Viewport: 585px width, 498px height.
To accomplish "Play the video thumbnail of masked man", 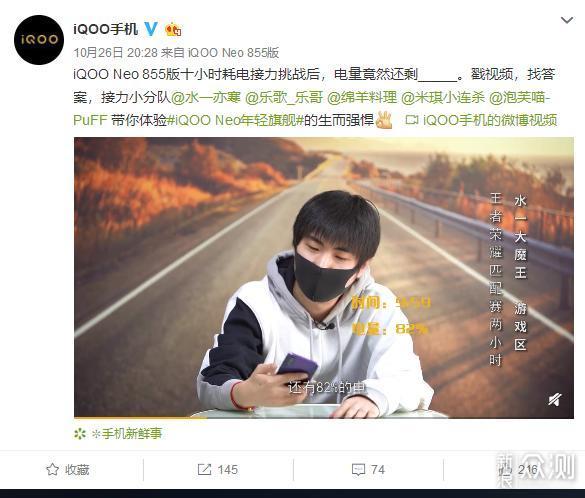I will tap(324, 278).
